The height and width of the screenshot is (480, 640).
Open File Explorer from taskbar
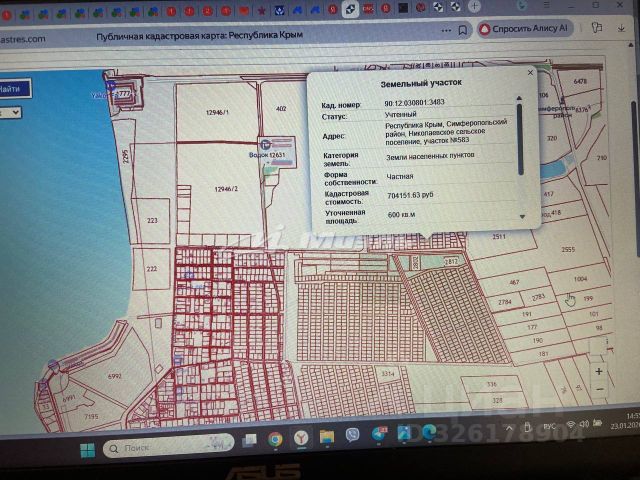(327, 437)
